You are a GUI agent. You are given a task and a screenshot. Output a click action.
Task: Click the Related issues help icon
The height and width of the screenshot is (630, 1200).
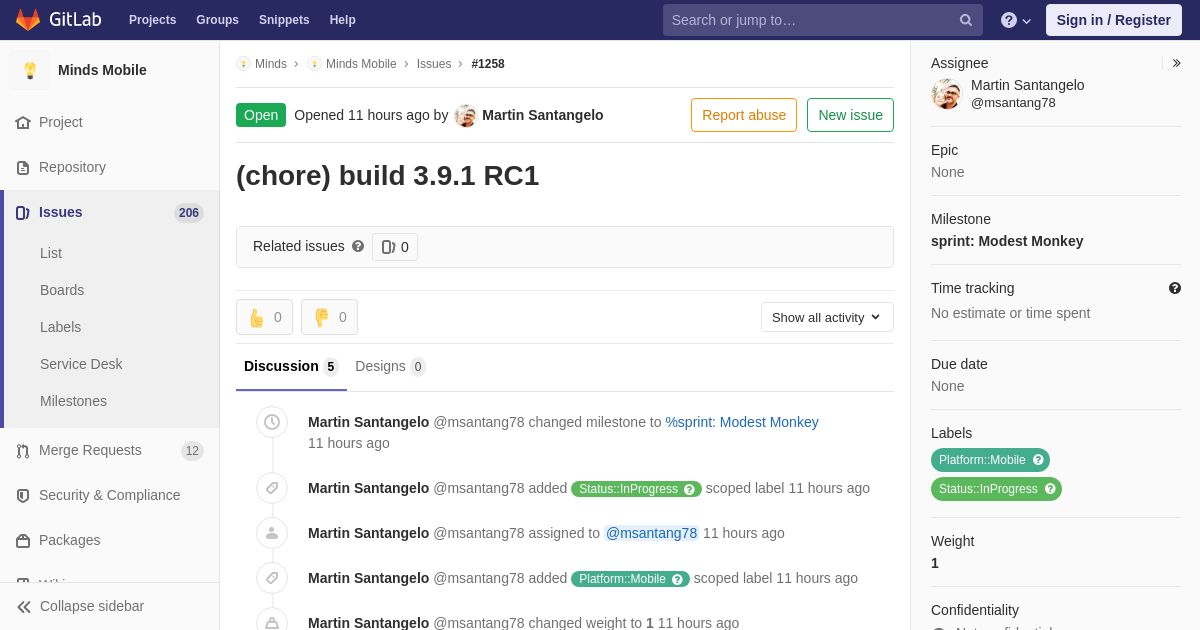pos(358,246)
